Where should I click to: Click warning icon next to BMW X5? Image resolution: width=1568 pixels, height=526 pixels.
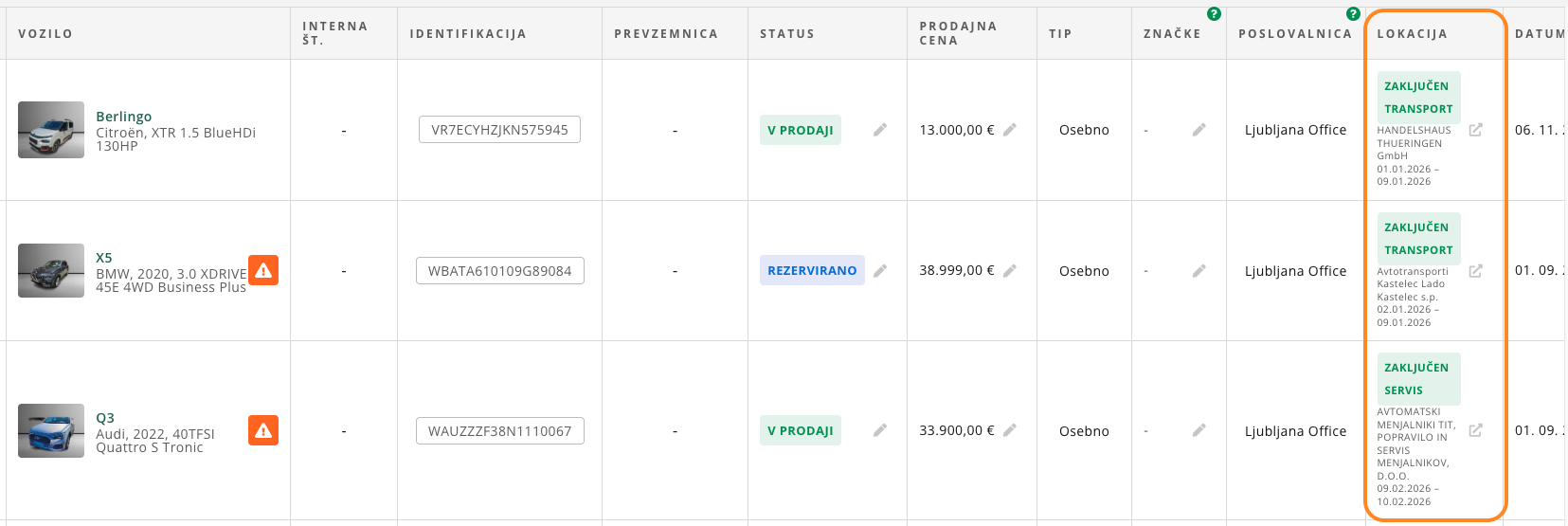pos(263,270)
